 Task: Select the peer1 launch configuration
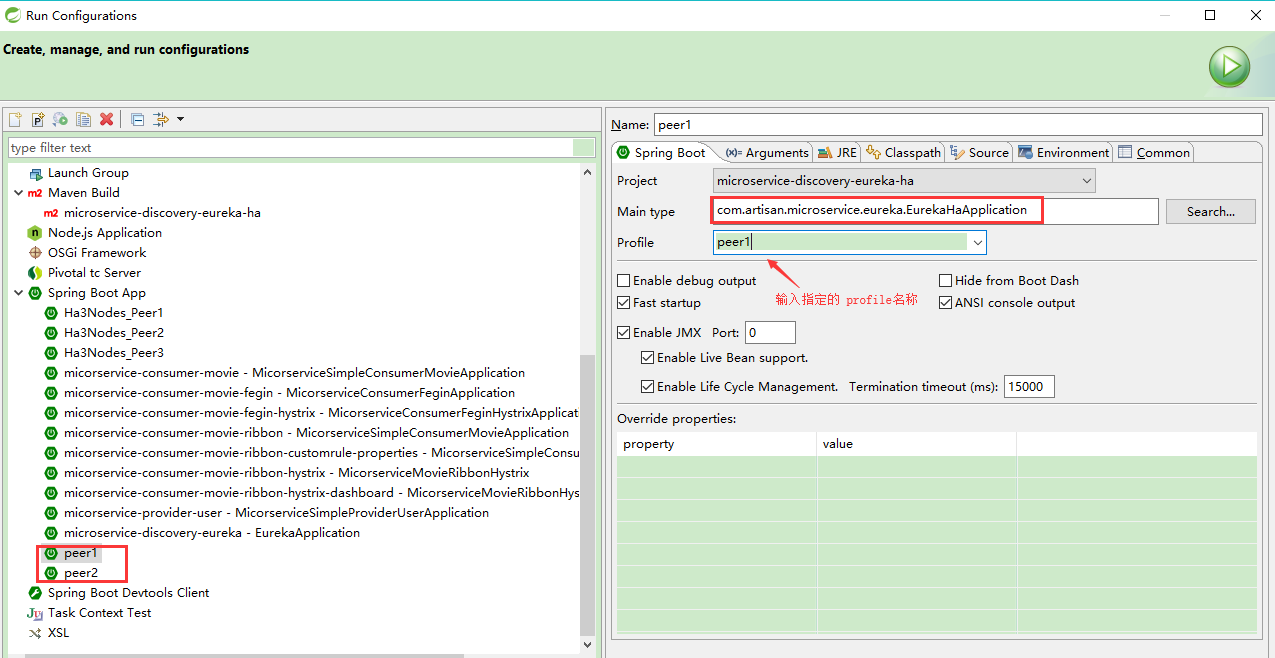point(81,553)
